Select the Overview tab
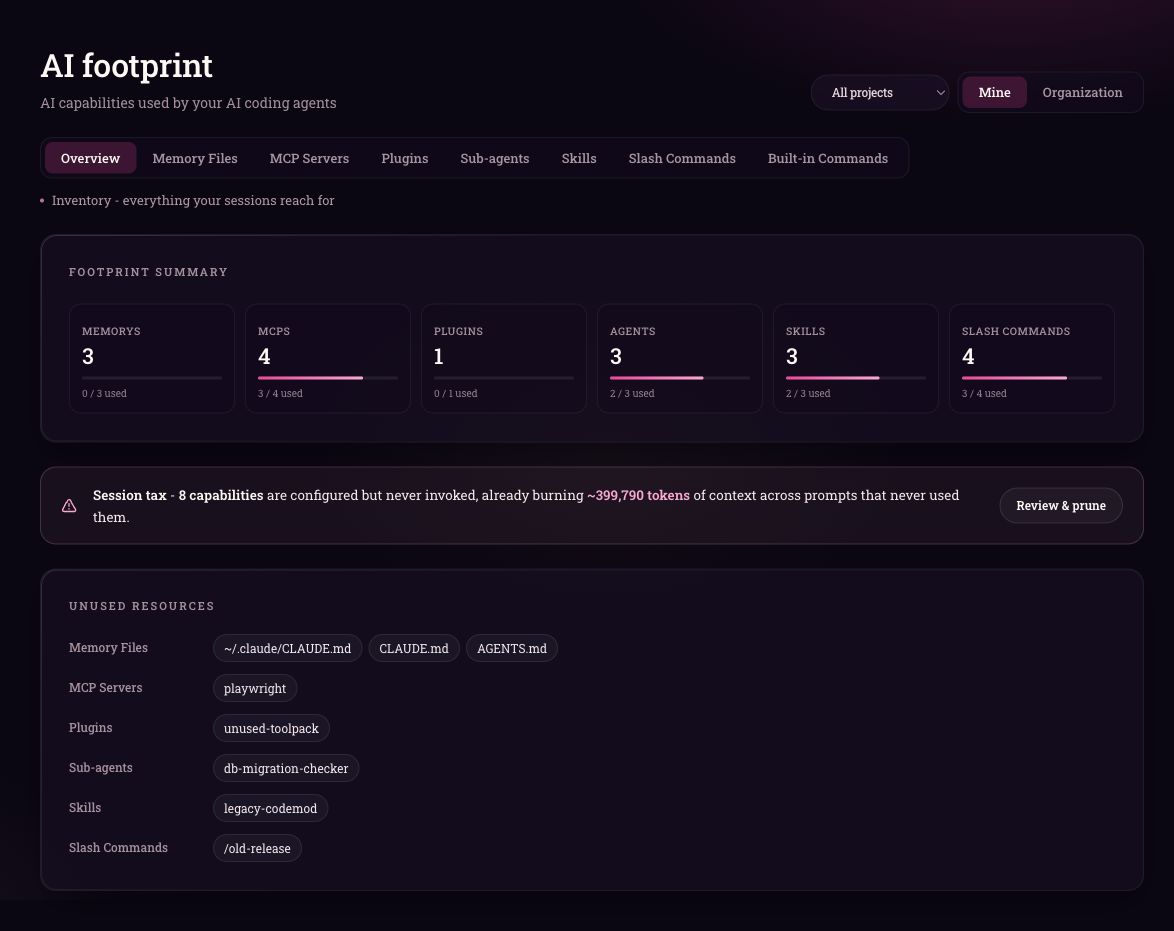Viewport: 1174px width, 931px height. pyautogui.click(x=91, y=158)
